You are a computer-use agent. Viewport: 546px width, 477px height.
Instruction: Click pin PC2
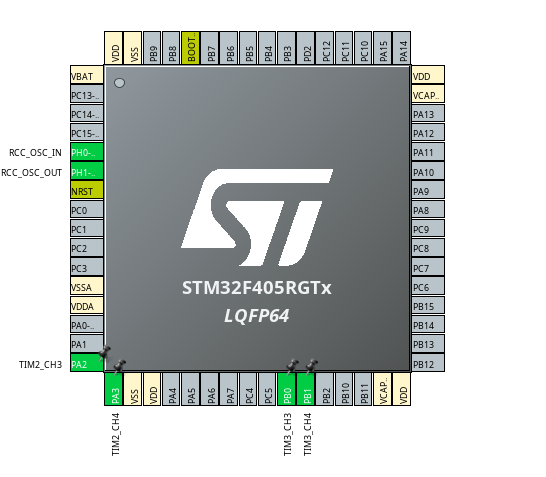87,248
